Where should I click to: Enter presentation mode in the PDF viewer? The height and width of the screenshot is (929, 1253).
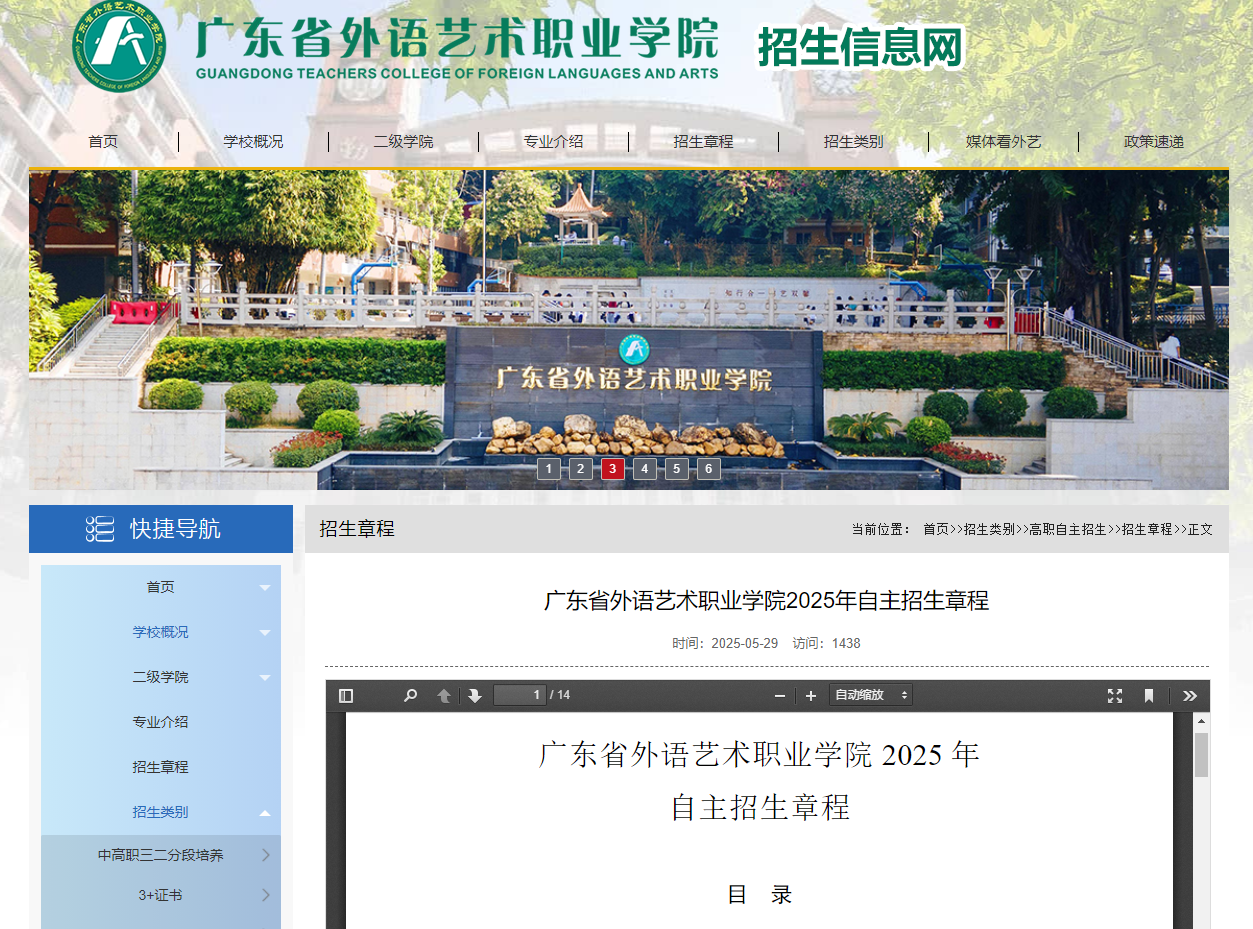click(1113, 694)
